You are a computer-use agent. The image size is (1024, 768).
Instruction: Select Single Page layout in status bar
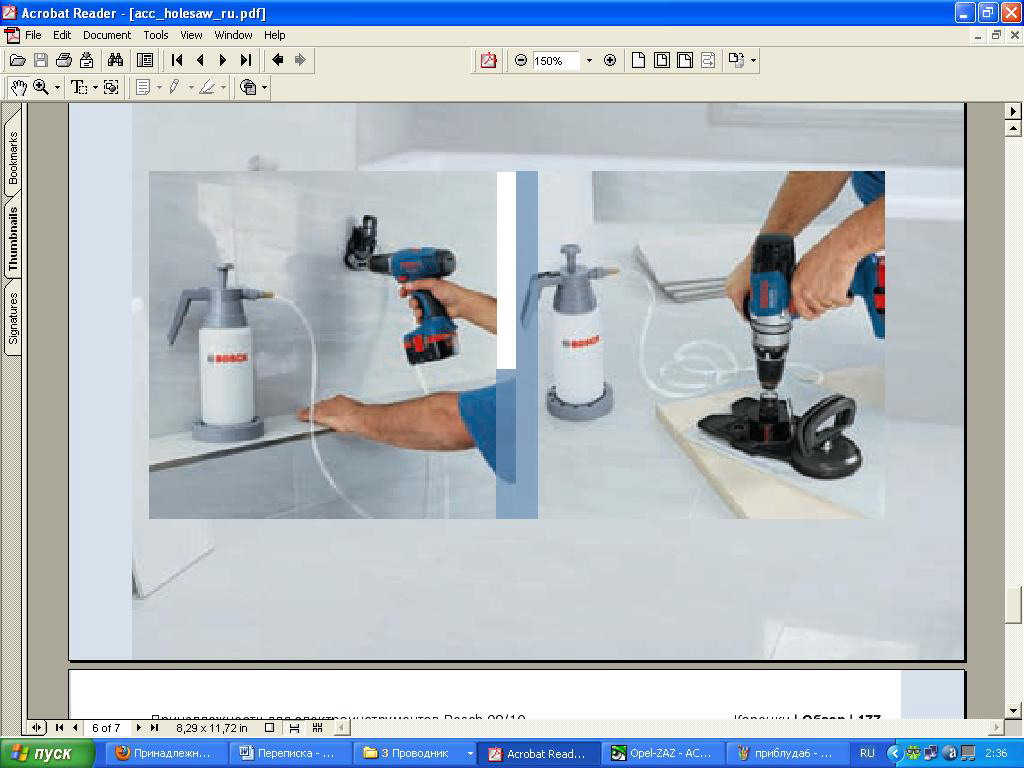[270, 728]
